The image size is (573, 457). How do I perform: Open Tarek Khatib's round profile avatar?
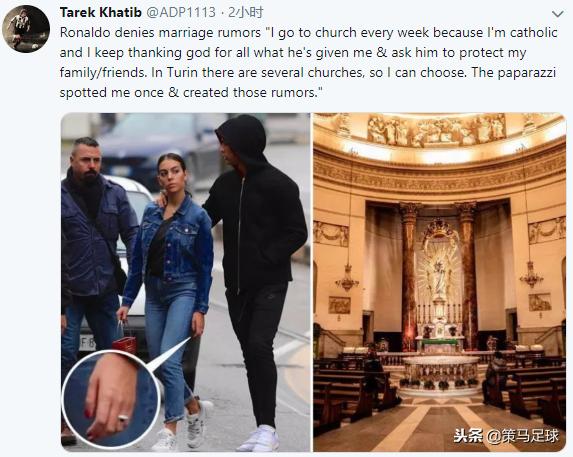[26, 29]
